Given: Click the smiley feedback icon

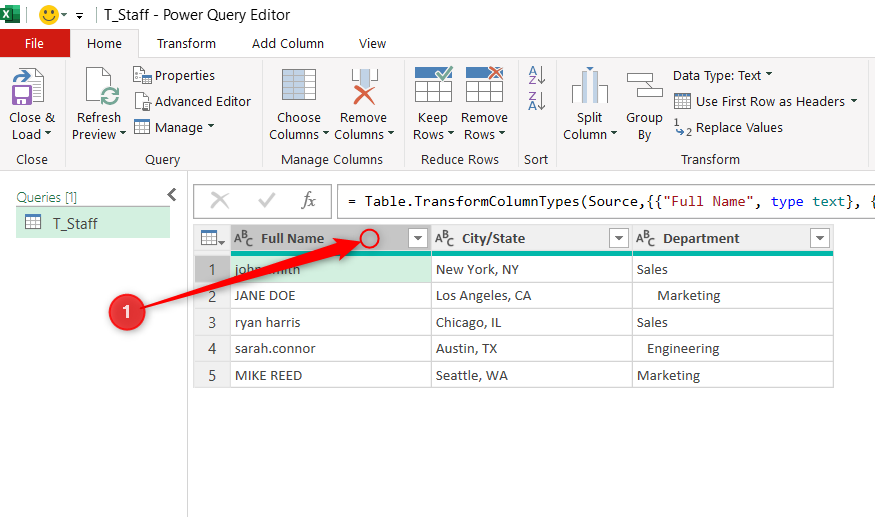Looking at the screenshot, I should point(49,15).
